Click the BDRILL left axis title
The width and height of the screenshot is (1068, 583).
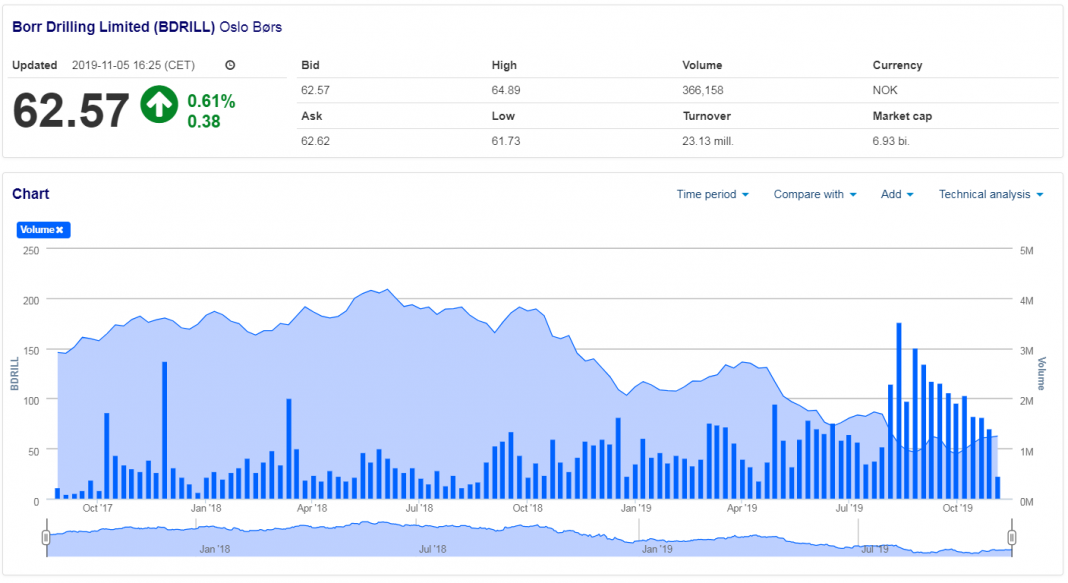click(x=14, y=374)
